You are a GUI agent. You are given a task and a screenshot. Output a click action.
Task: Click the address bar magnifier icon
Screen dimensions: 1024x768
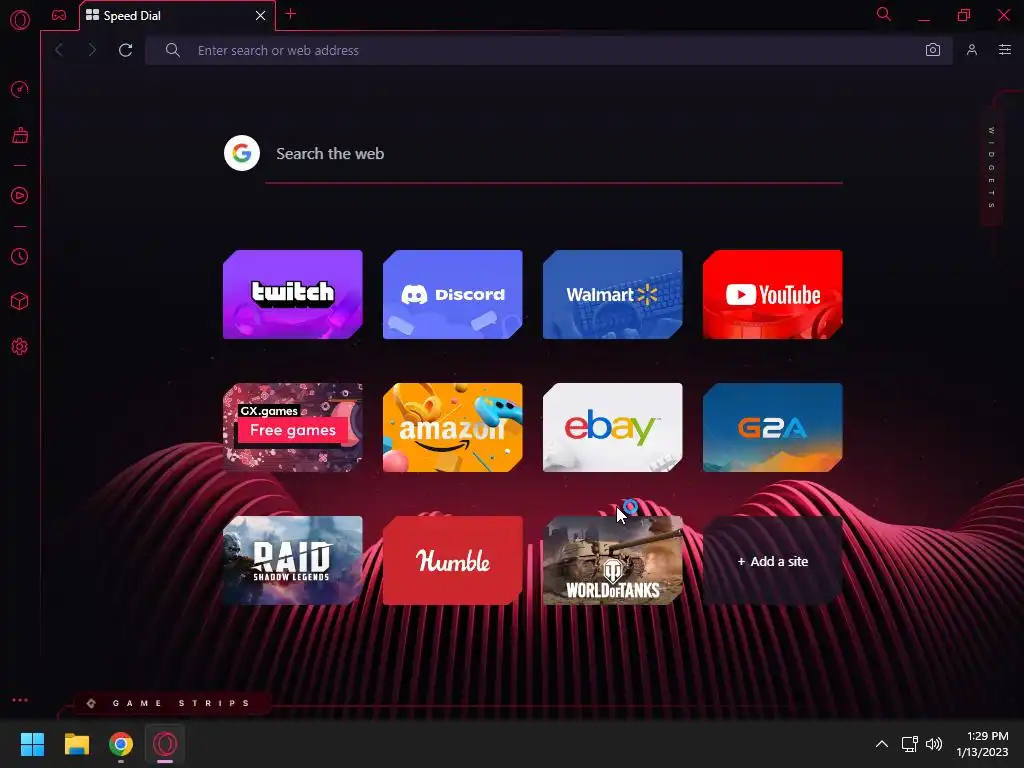coord(172,50)
